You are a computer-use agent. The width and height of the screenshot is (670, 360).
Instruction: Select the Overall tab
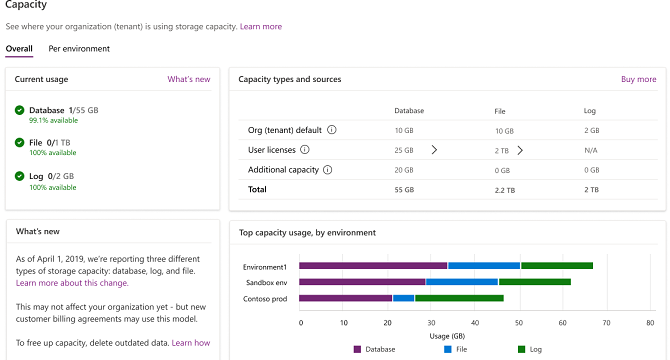(x=19, y=49)
